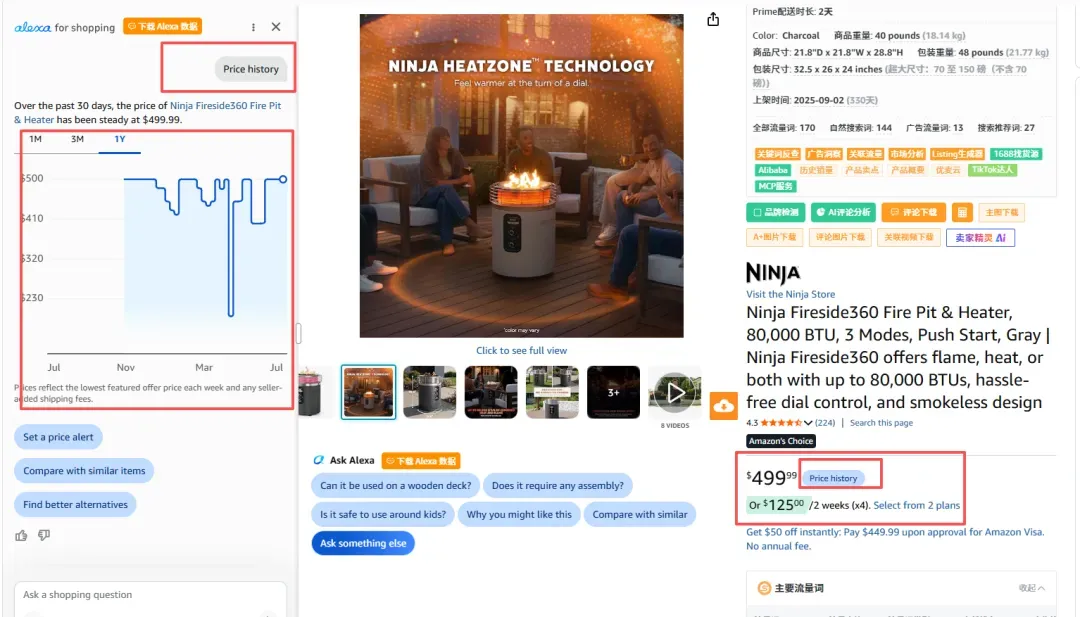Click the 1688找货源 tag

coord(1016,154)
